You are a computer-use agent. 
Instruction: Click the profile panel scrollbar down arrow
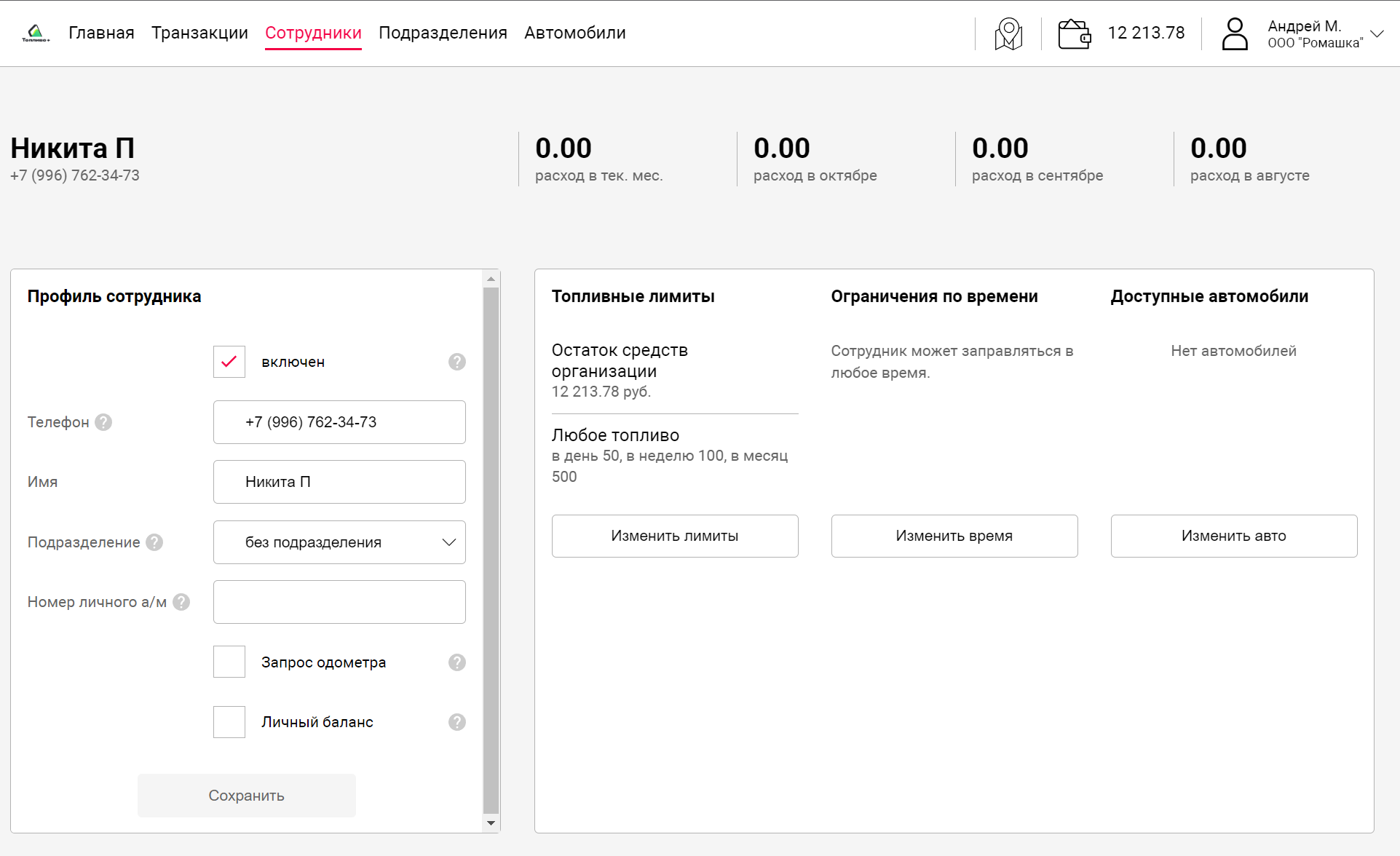tap(491, 823)
